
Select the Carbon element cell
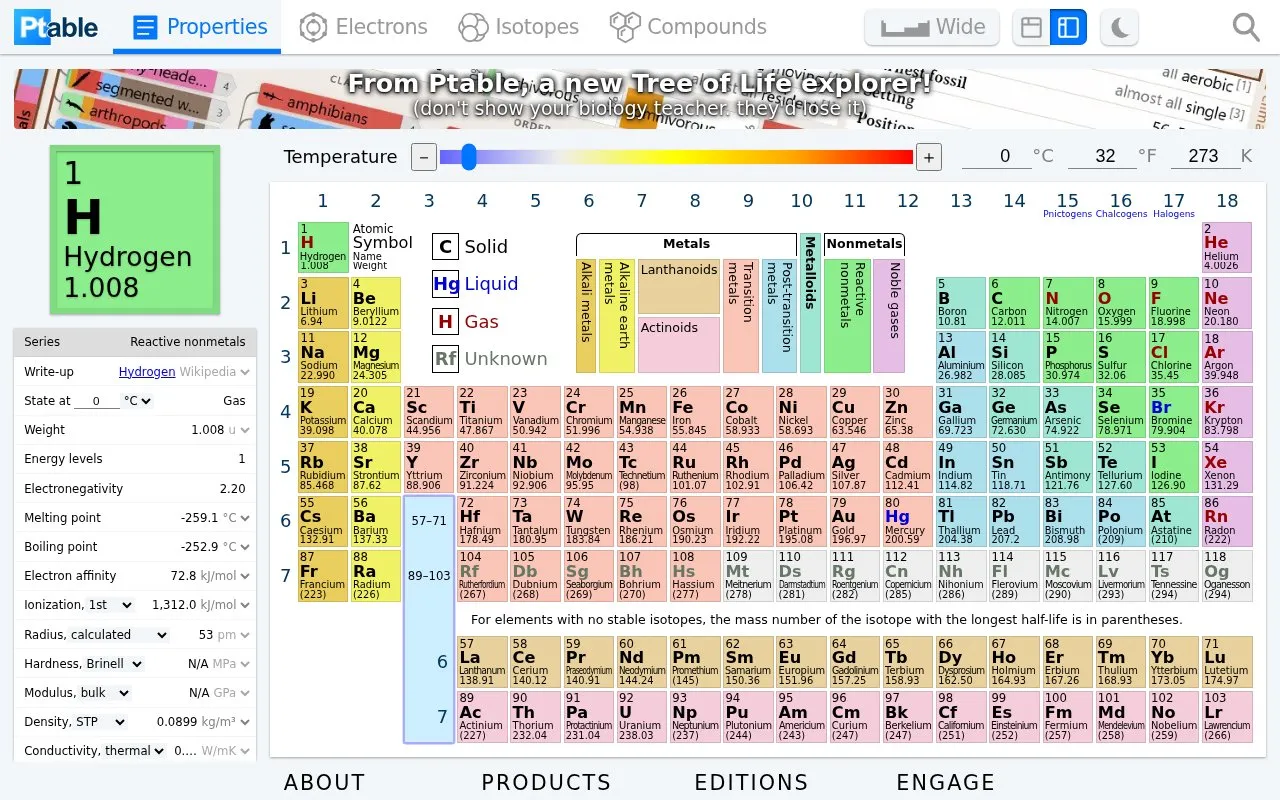1013,303
